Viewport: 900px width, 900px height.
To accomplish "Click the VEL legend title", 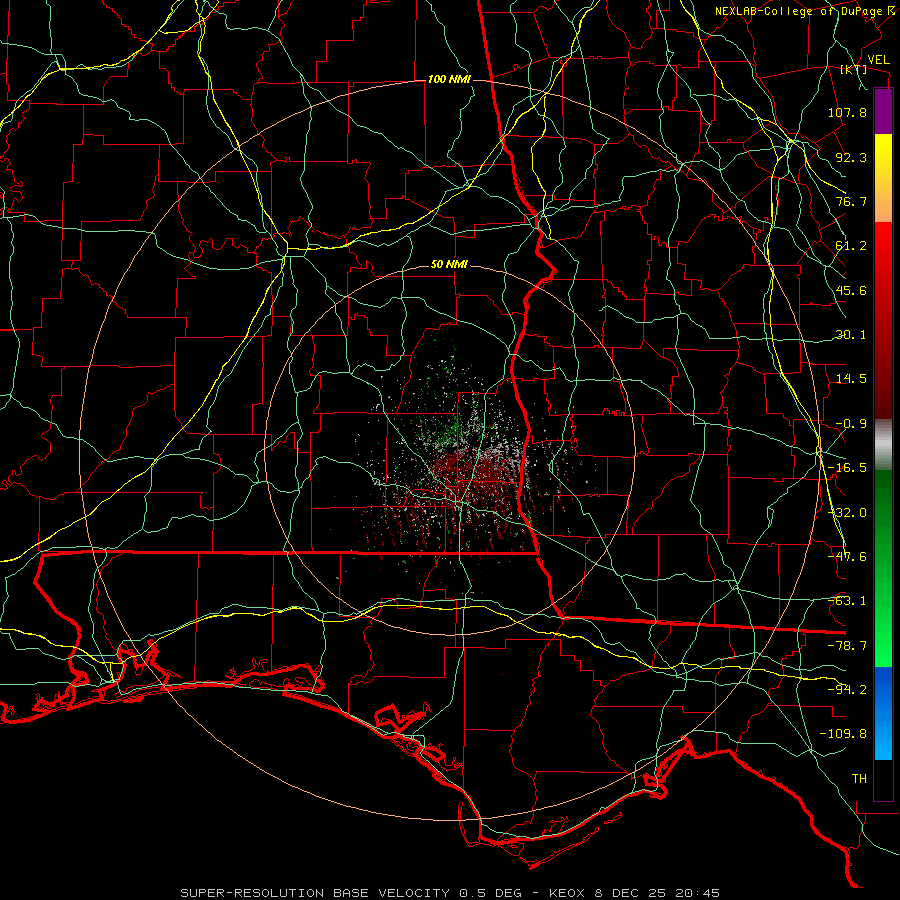I will 878,60.
